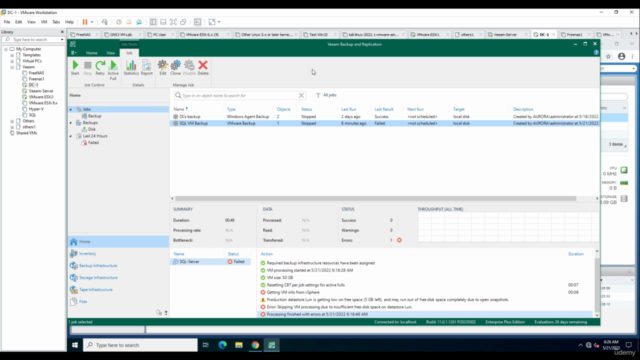Click the Library search box
The width and height of the screenshot is (640, 360).
pyautogui.click(x=33, y=40)
